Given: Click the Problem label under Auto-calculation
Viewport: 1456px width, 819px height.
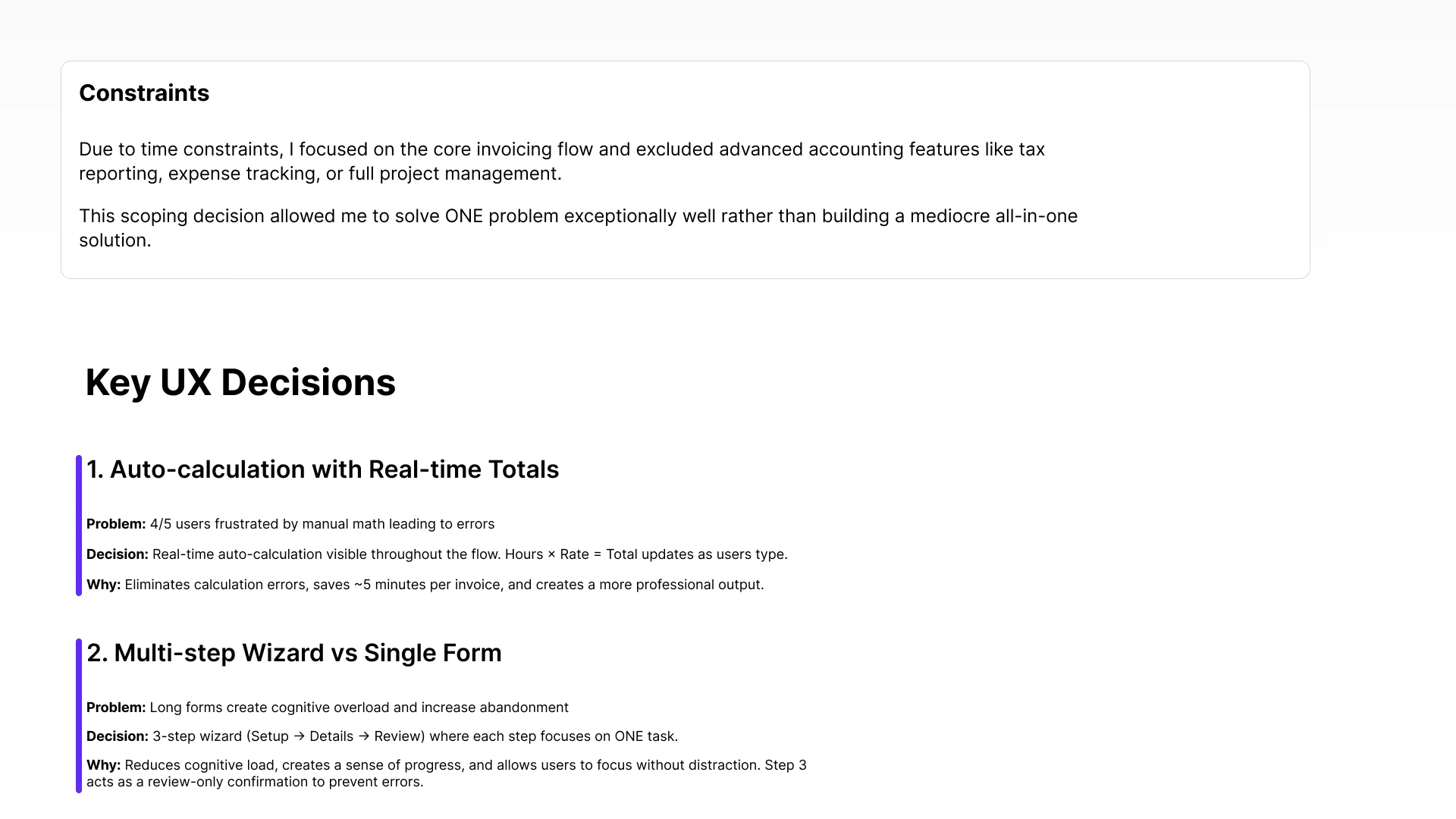Looking at the screenshot, I should coord(115,524).
